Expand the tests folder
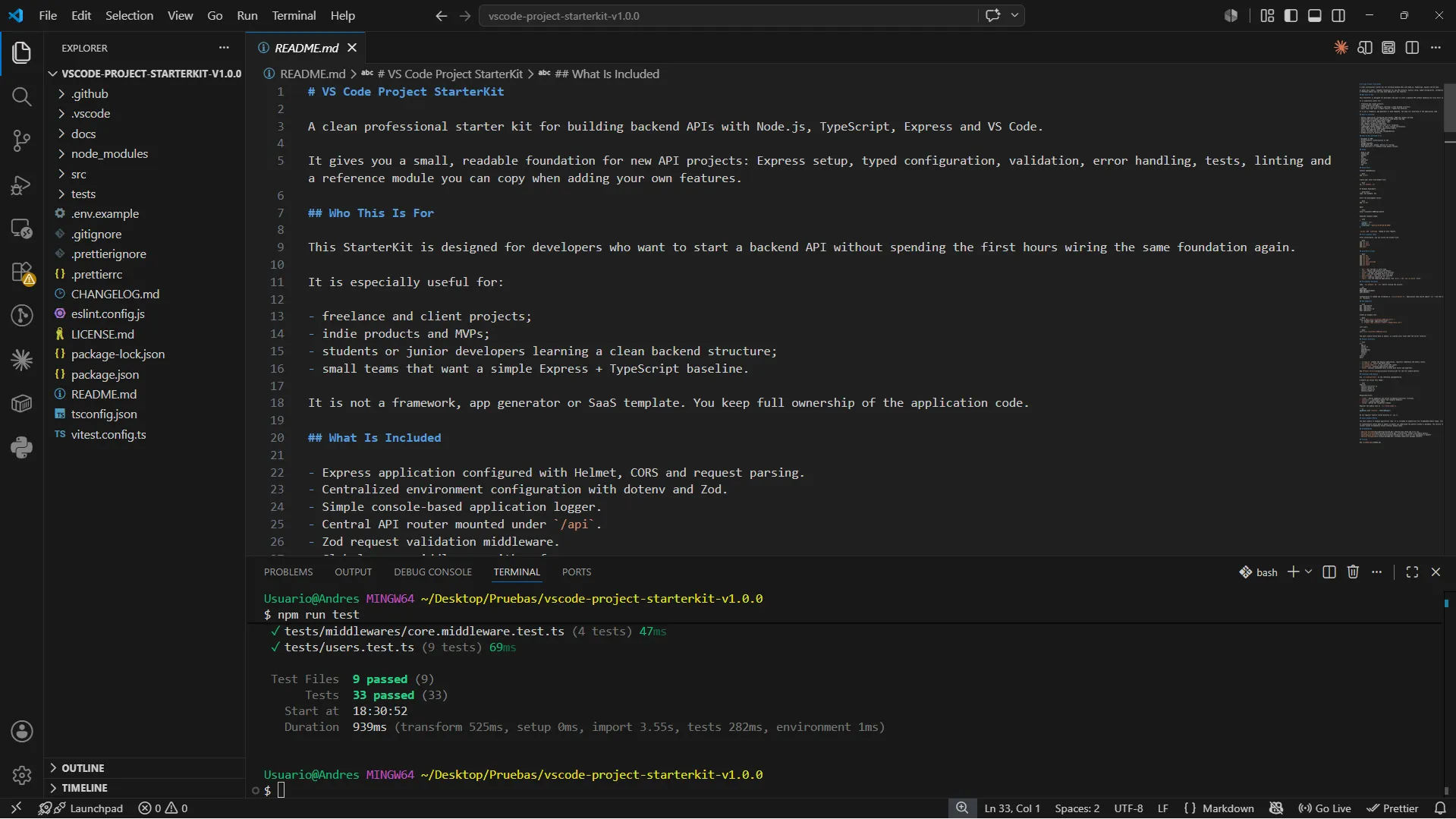 coord(144,194)
